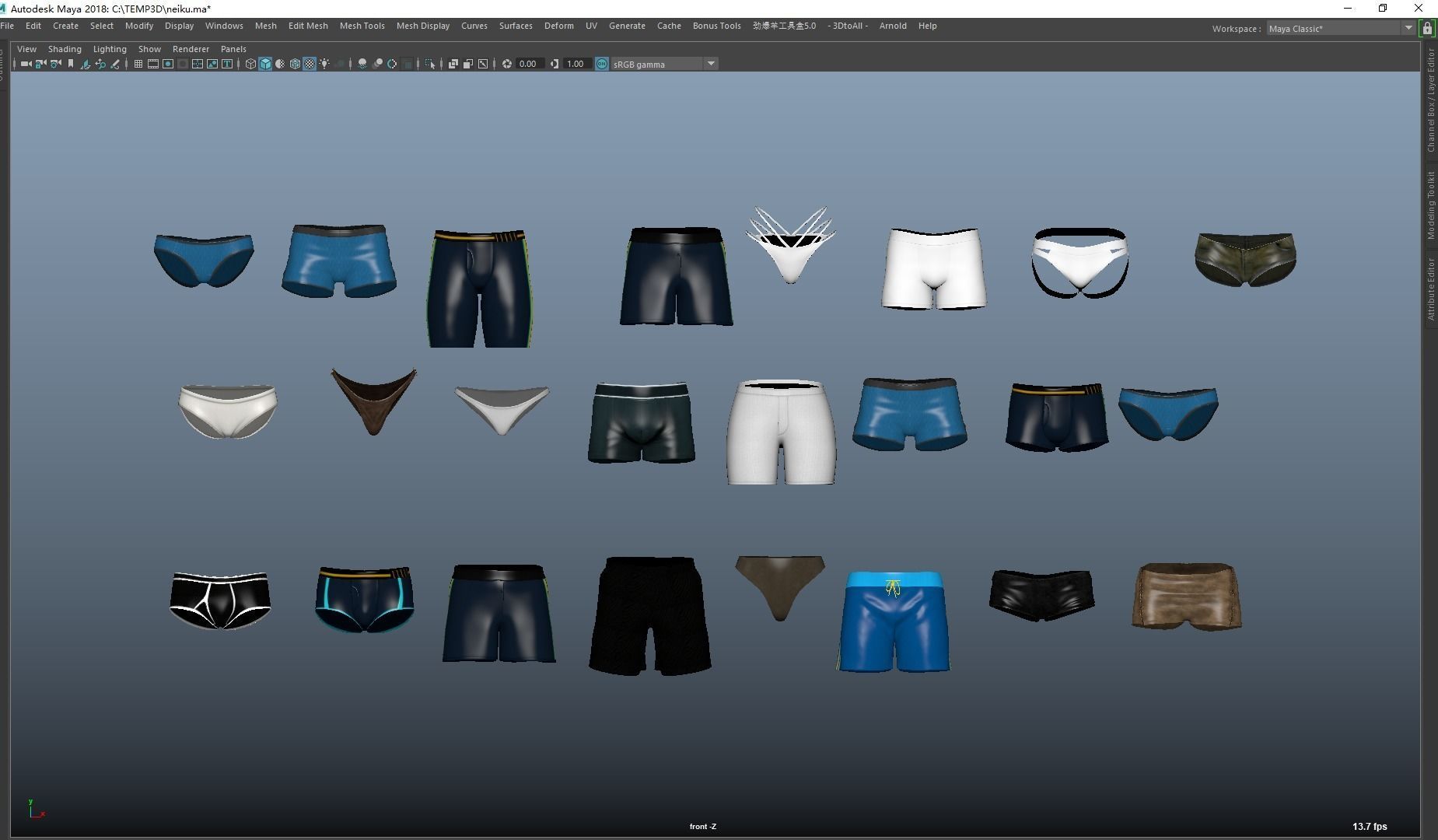This screenshot has height=840, width=1438.
Task: Toggle the color management ON button
Action: [602, 64]
